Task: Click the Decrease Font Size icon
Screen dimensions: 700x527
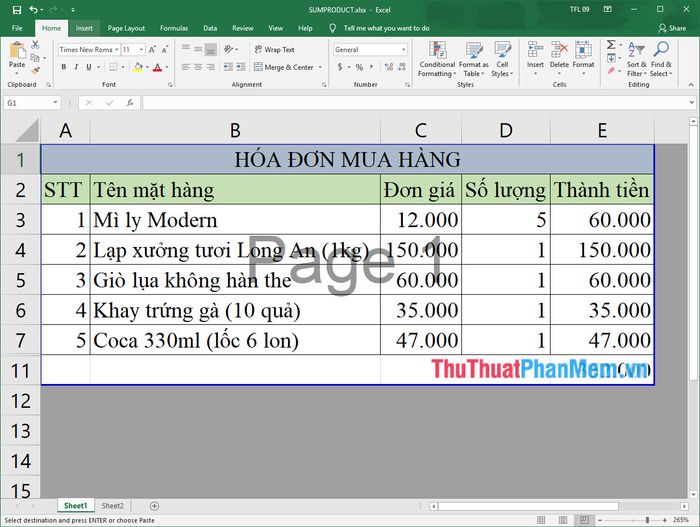Action: point(165,50)
